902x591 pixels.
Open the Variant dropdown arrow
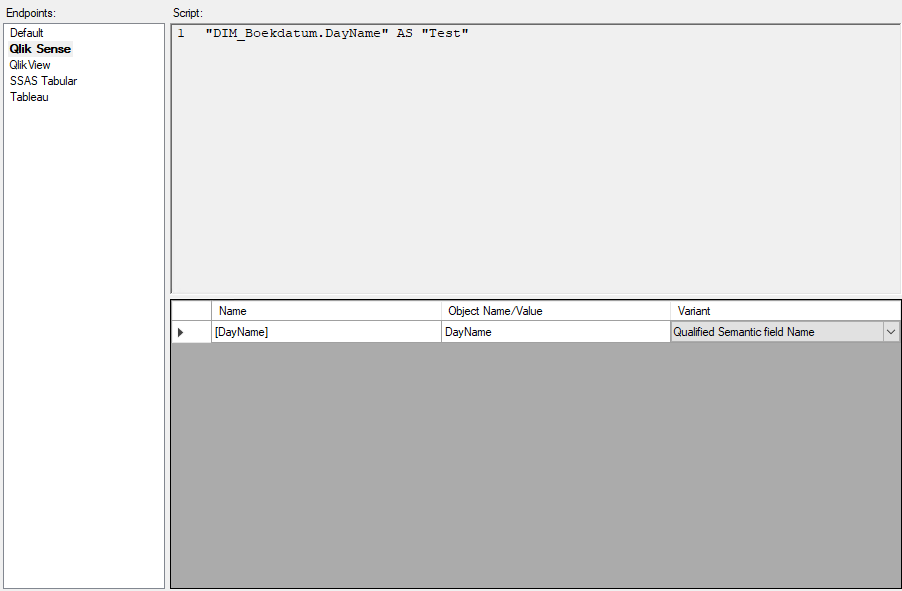pos(891,332)
